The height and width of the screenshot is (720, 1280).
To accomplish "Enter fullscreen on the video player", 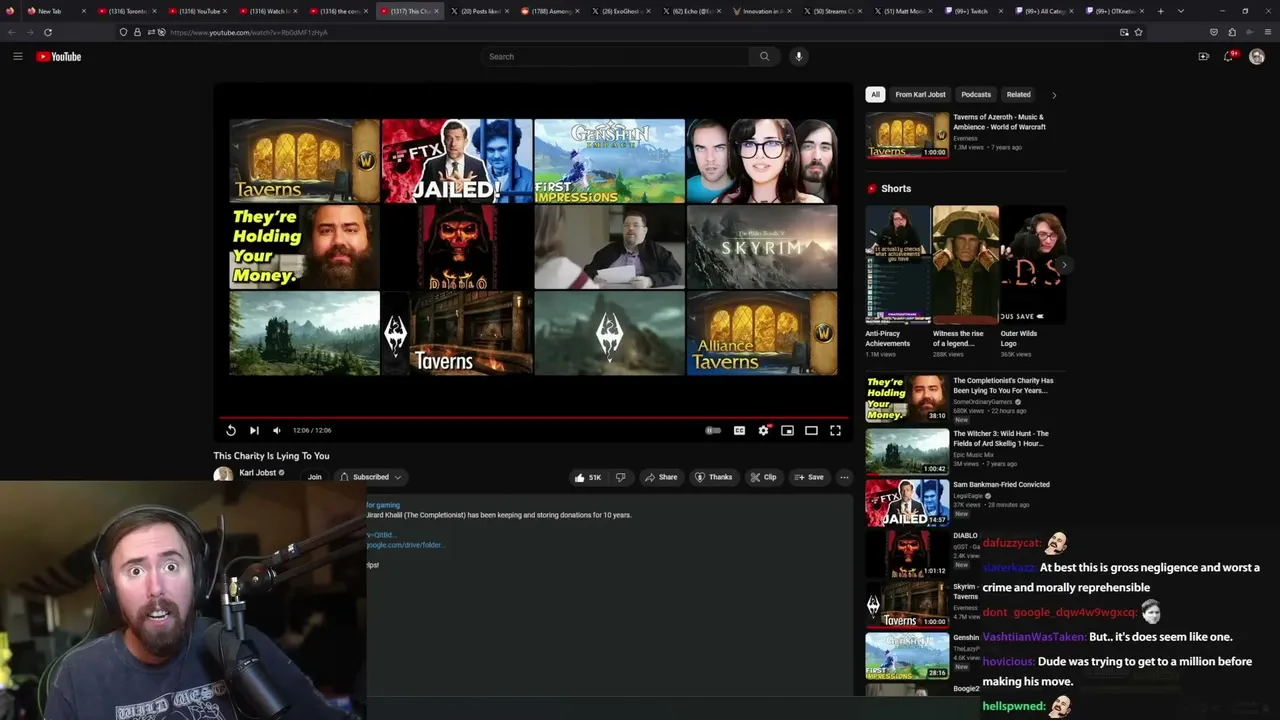I will coord(835,430).
